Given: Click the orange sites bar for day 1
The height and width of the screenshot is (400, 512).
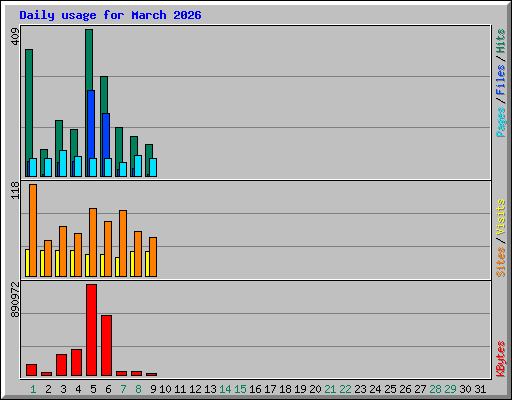Looking at the screenshot, I should (x=33, y=230).
